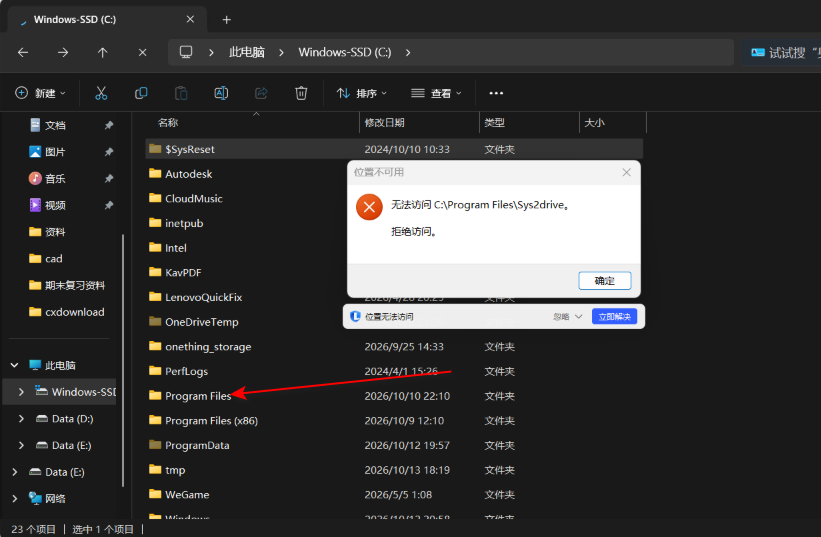Expand the Data (D:) tree node
This screenshot has width=821, height=537.
[21, 419]
